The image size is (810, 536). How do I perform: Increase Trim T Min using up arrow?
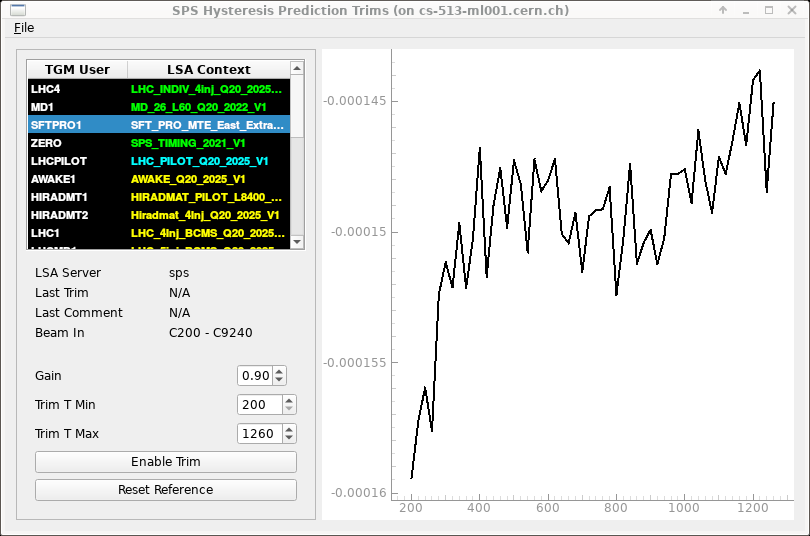[289, 400]
